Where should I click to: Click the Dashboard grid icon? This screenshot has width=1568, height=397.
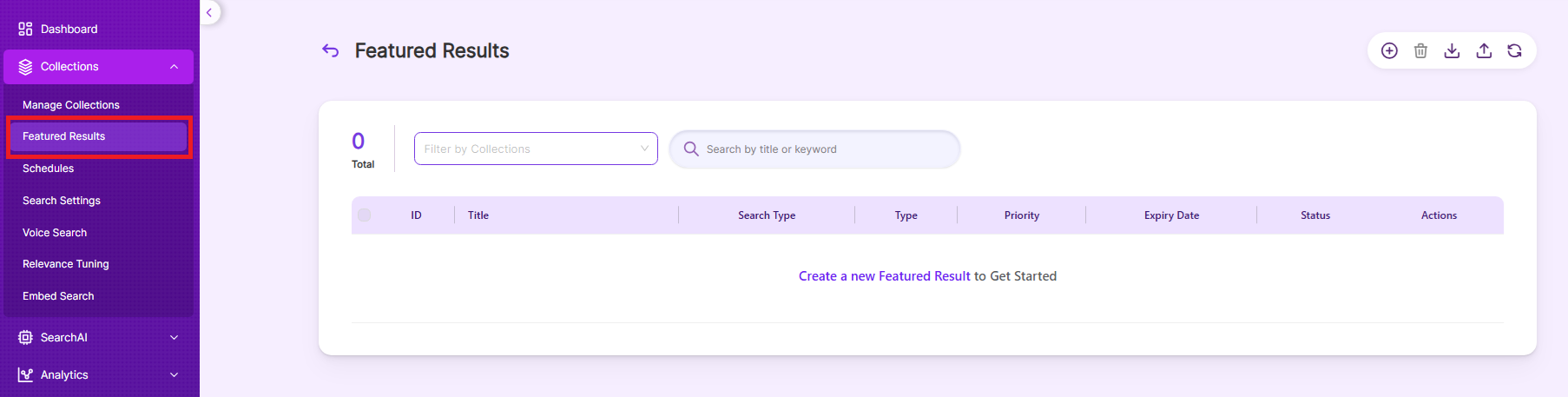click(x=25, y=29)
